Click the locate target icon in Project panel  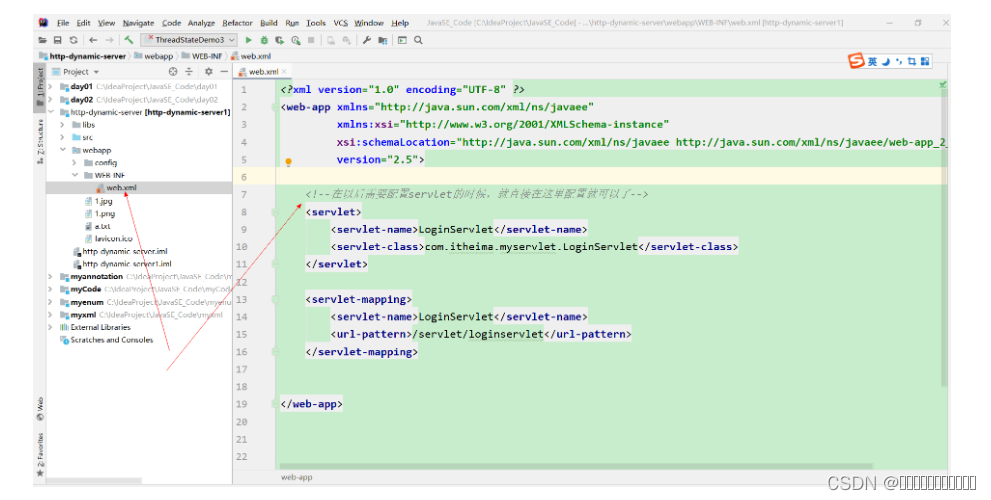click(173, 71)
